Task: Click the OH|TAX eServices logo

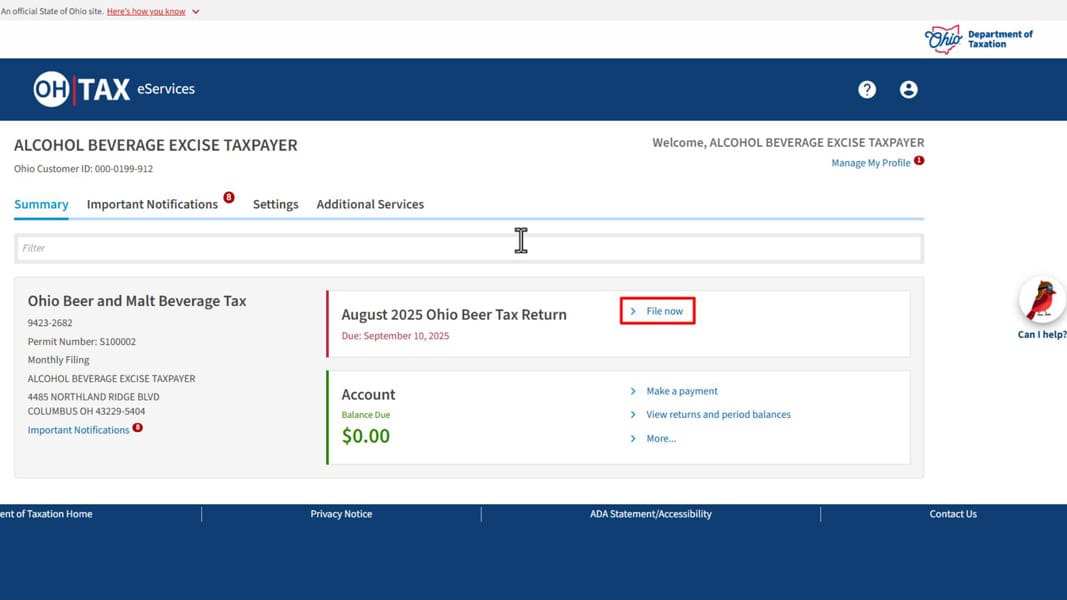Action: tap(114, 89)
